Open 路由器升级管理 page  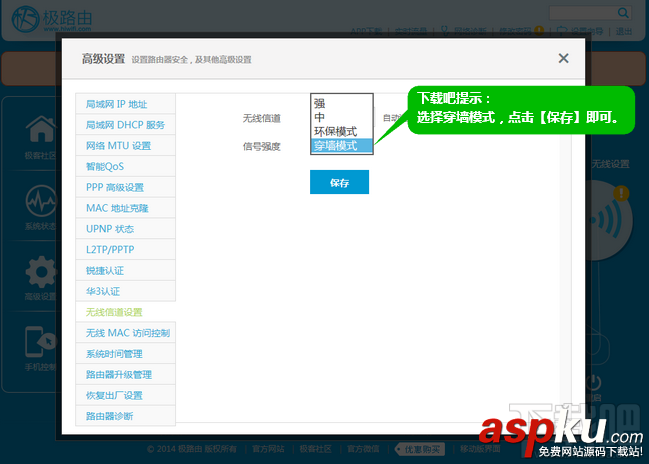pyautogui.click(x=125, y=375)
